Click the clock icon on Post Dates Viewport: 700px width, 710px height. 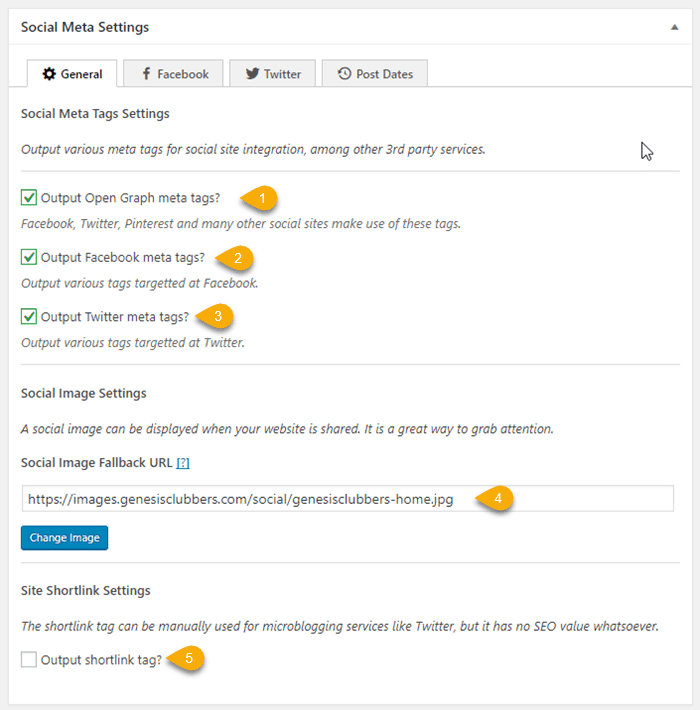(x=344, y=74)
